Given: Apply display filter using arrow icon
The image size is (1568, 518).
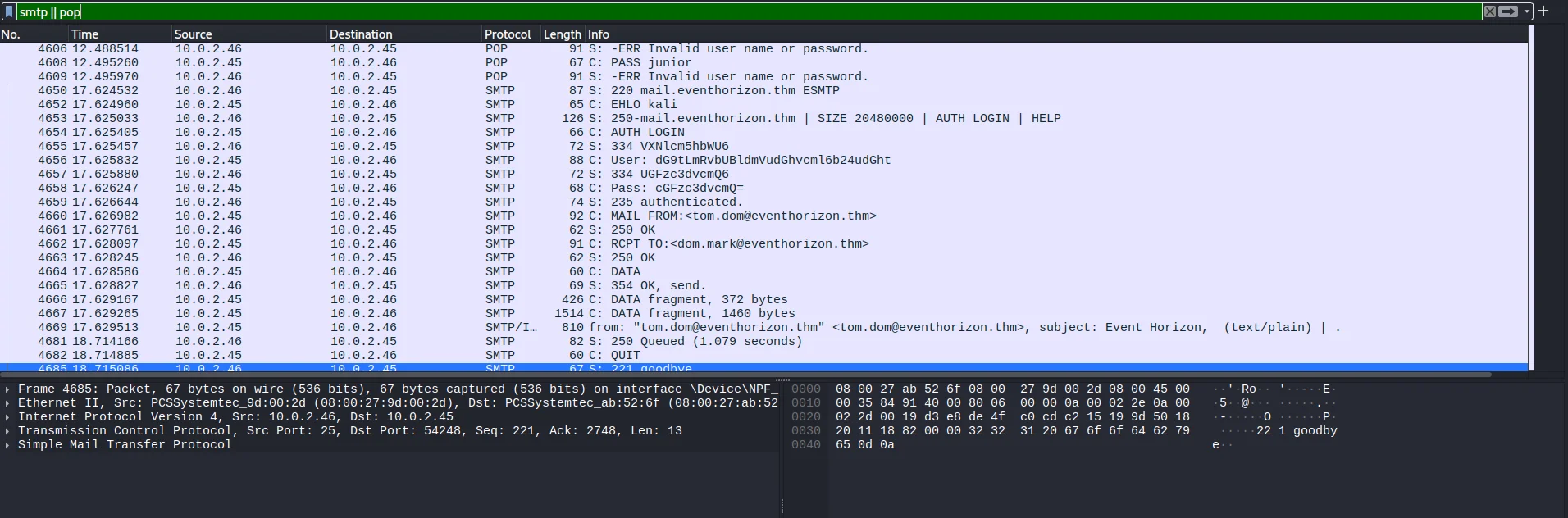Looking at the screenshot, I should tap(1508, 11).
